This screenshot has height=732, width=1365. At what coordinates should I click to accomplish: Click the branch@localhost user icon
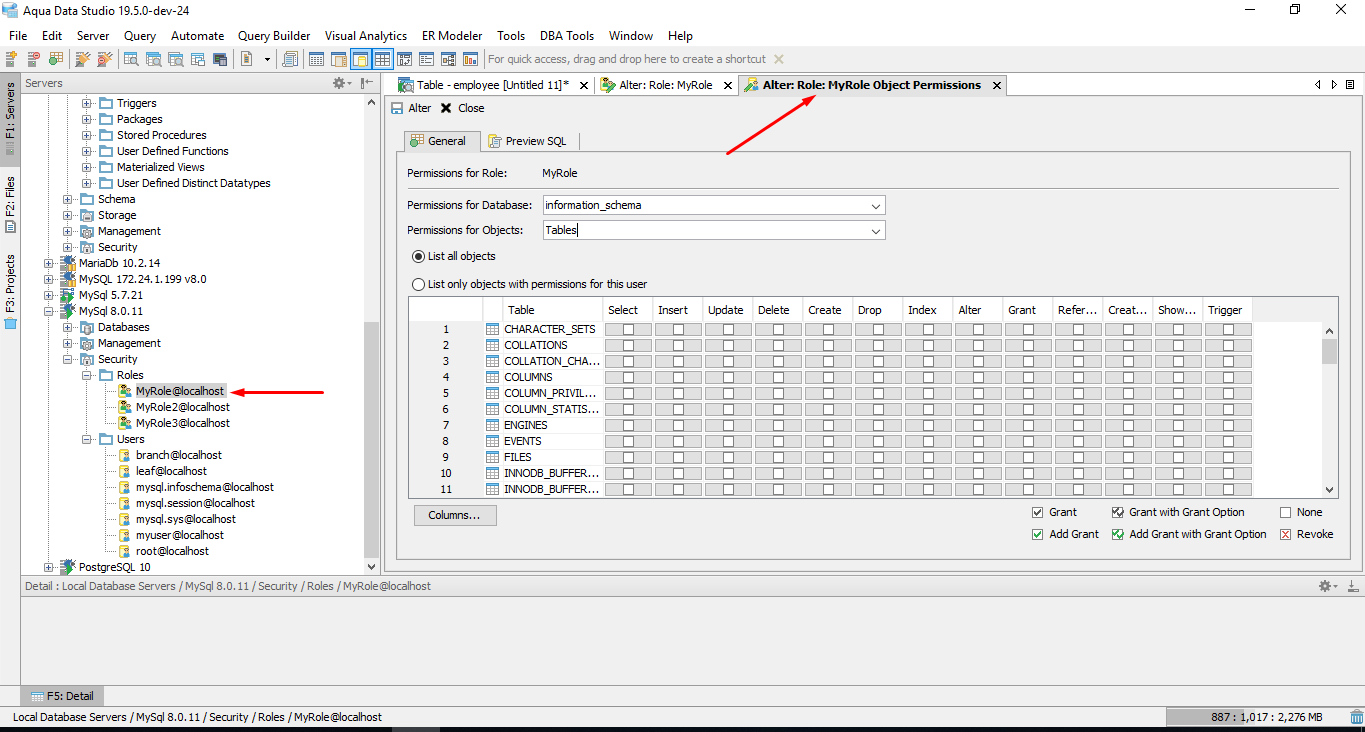point(125,455)
